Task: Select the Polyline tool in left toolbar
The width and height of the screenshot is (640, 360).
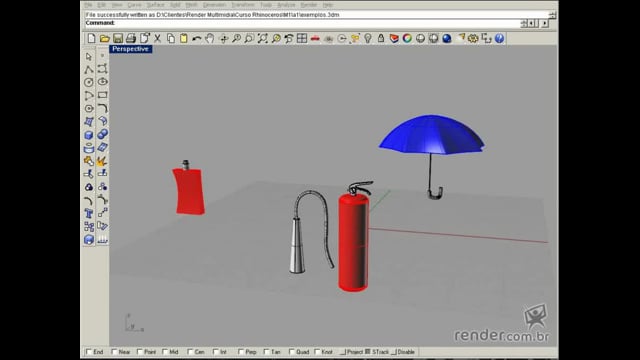Action: click(x=89, y=69)
